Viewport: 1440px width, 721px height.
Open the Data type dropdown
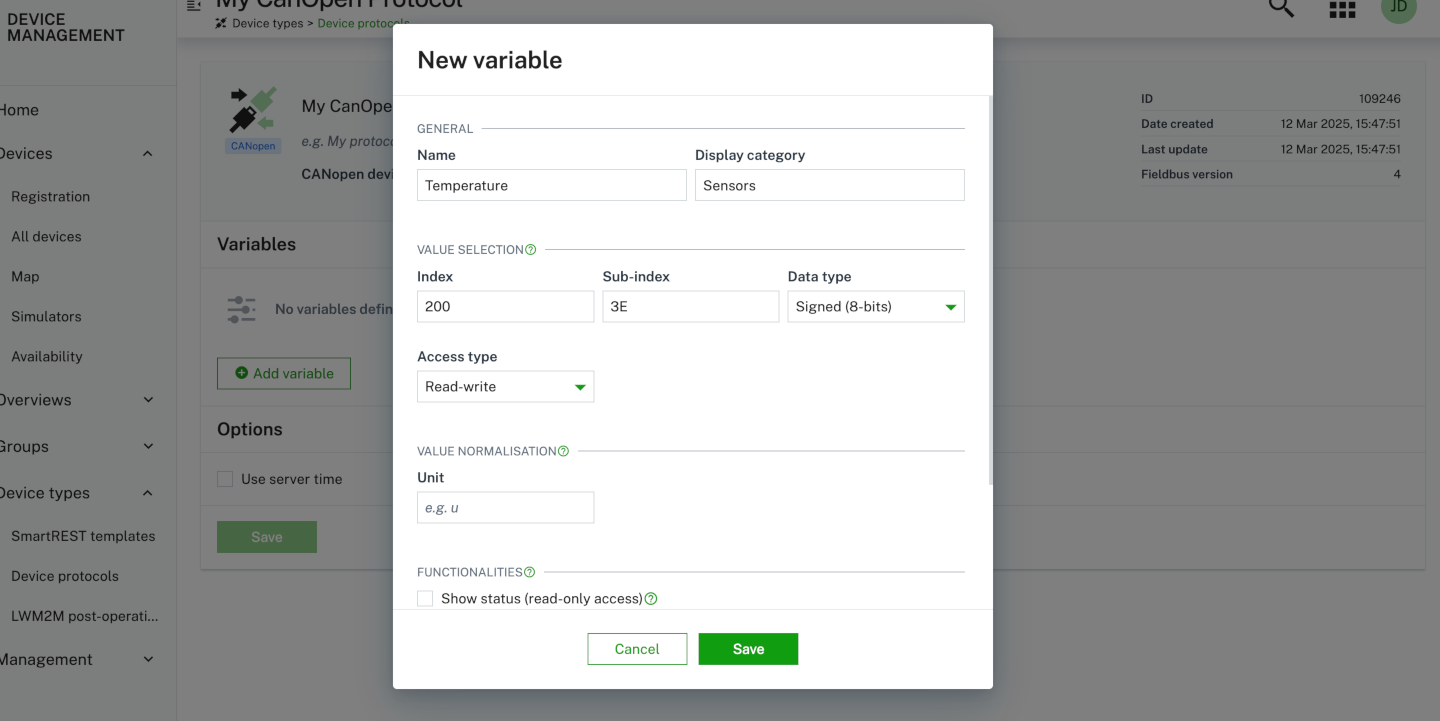tap(875, 306)
